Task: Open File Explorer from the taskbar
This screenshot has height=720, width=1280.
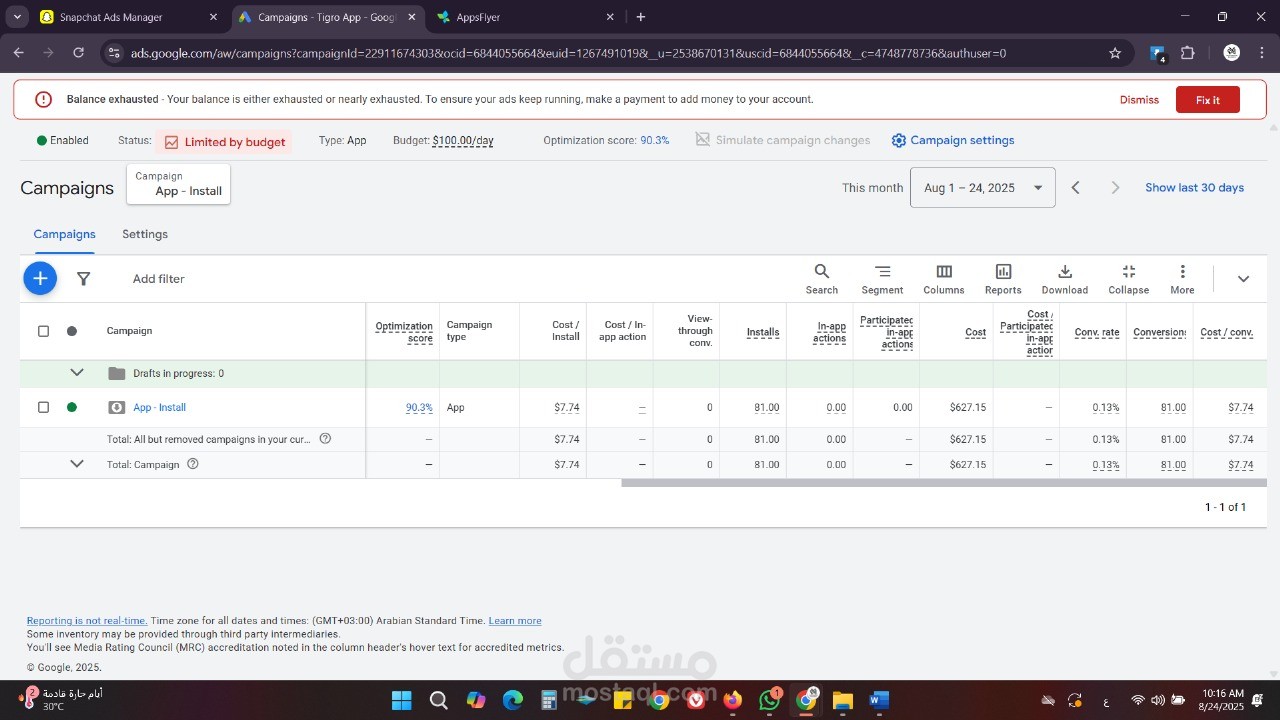Action: [x=842, y=700]
